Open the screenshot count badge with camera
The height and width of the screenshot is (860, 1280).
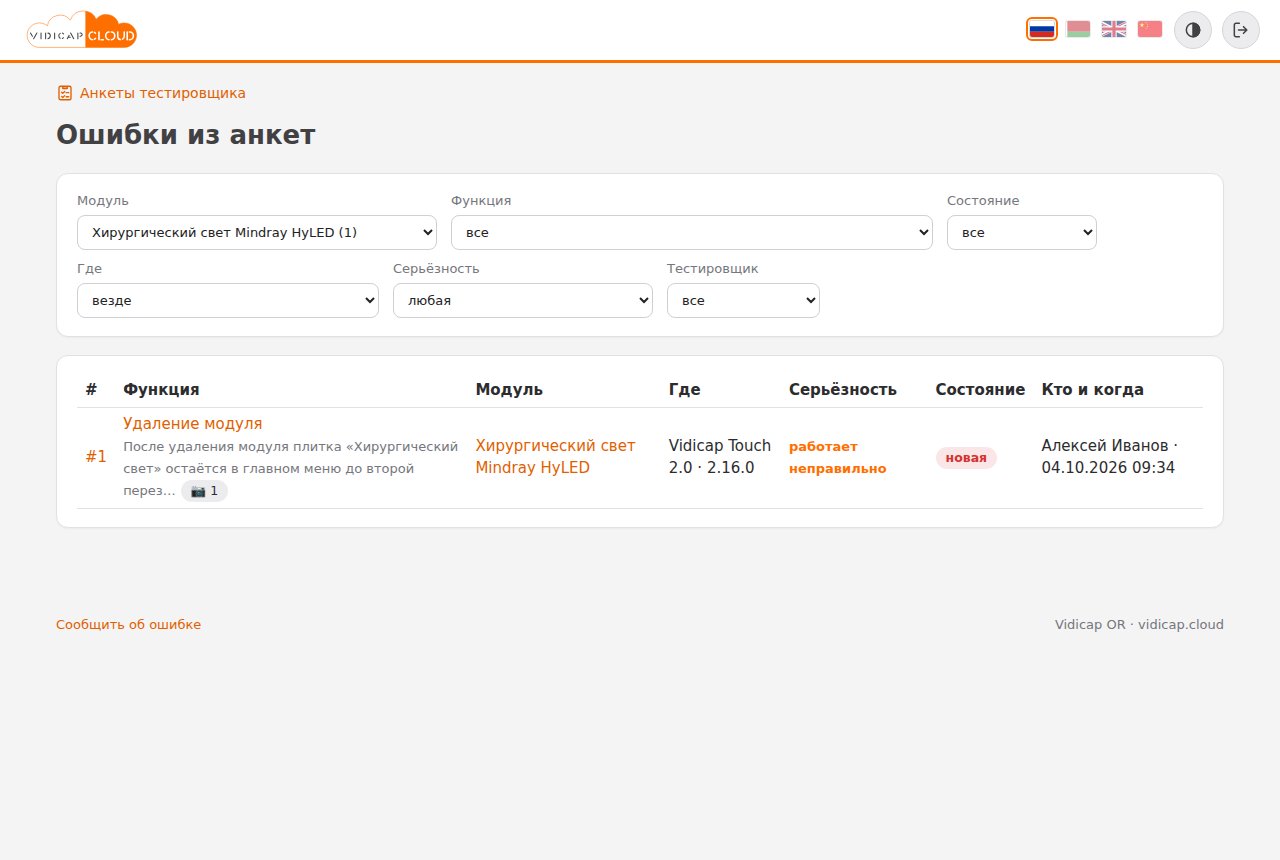point(204,491)
